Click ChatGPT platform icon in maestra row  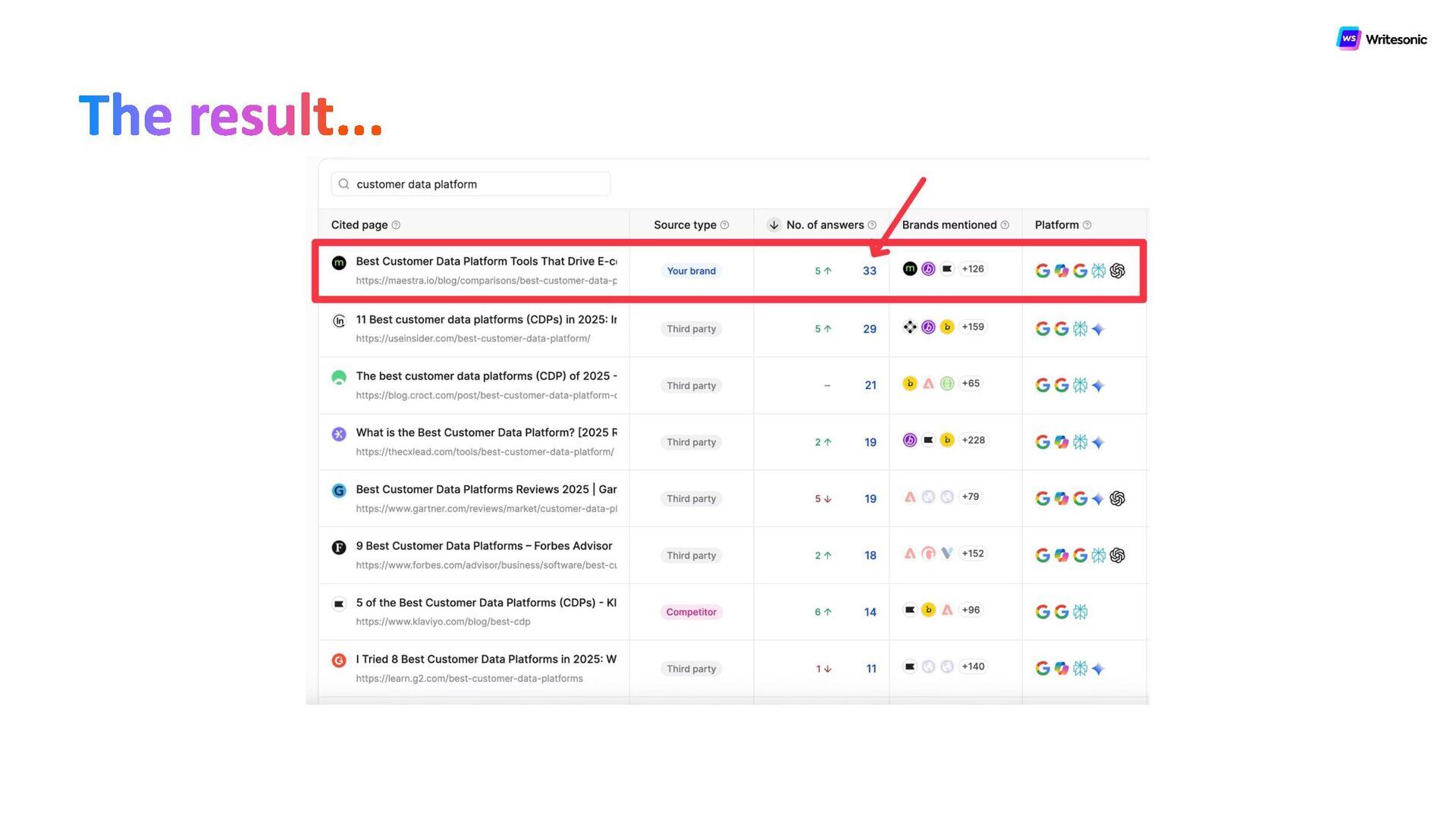coord(1117,271)
